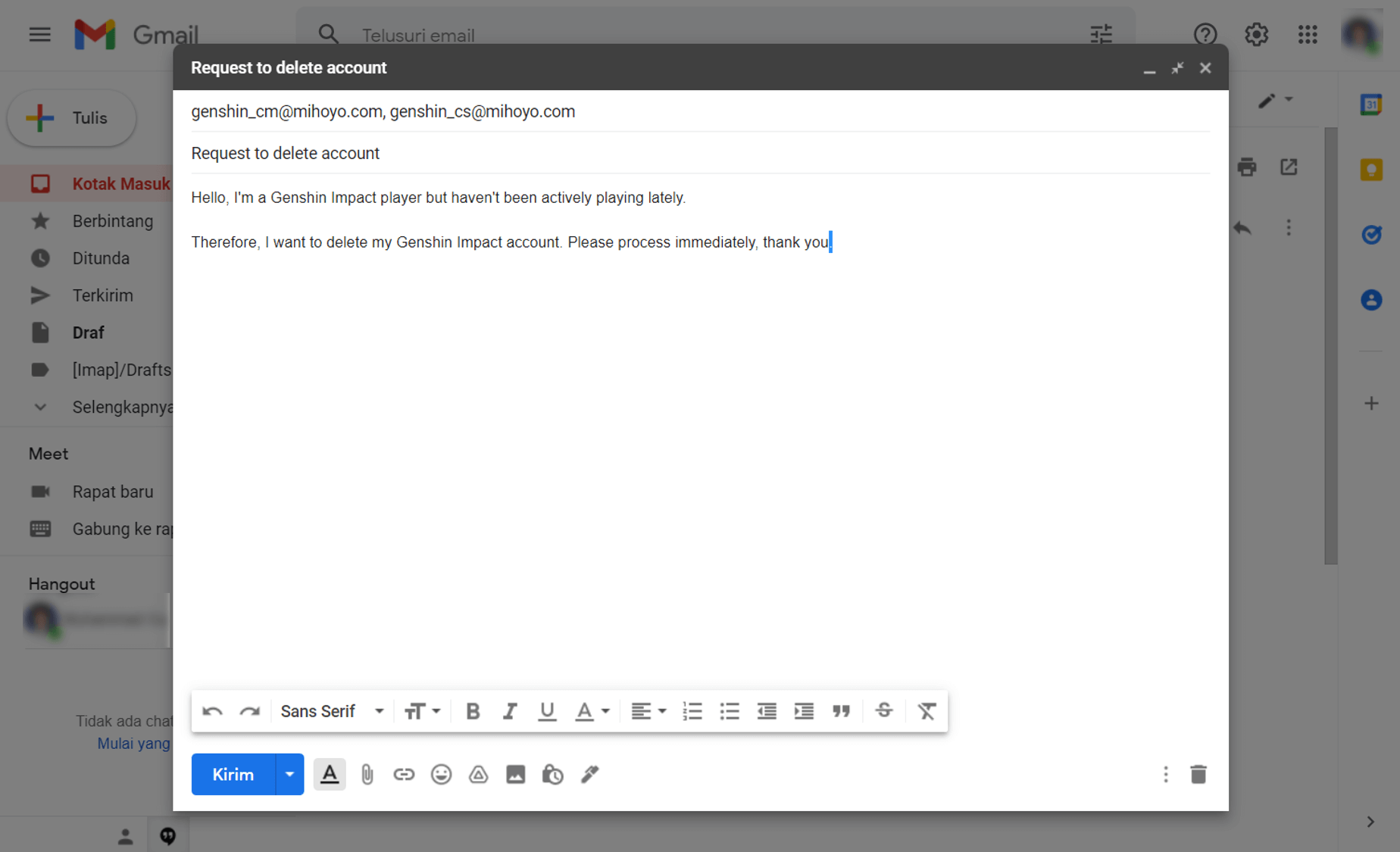Click Gabung ke rapat in Meet
This screenshot has width=1400, height=852.
tap(87, 529)
